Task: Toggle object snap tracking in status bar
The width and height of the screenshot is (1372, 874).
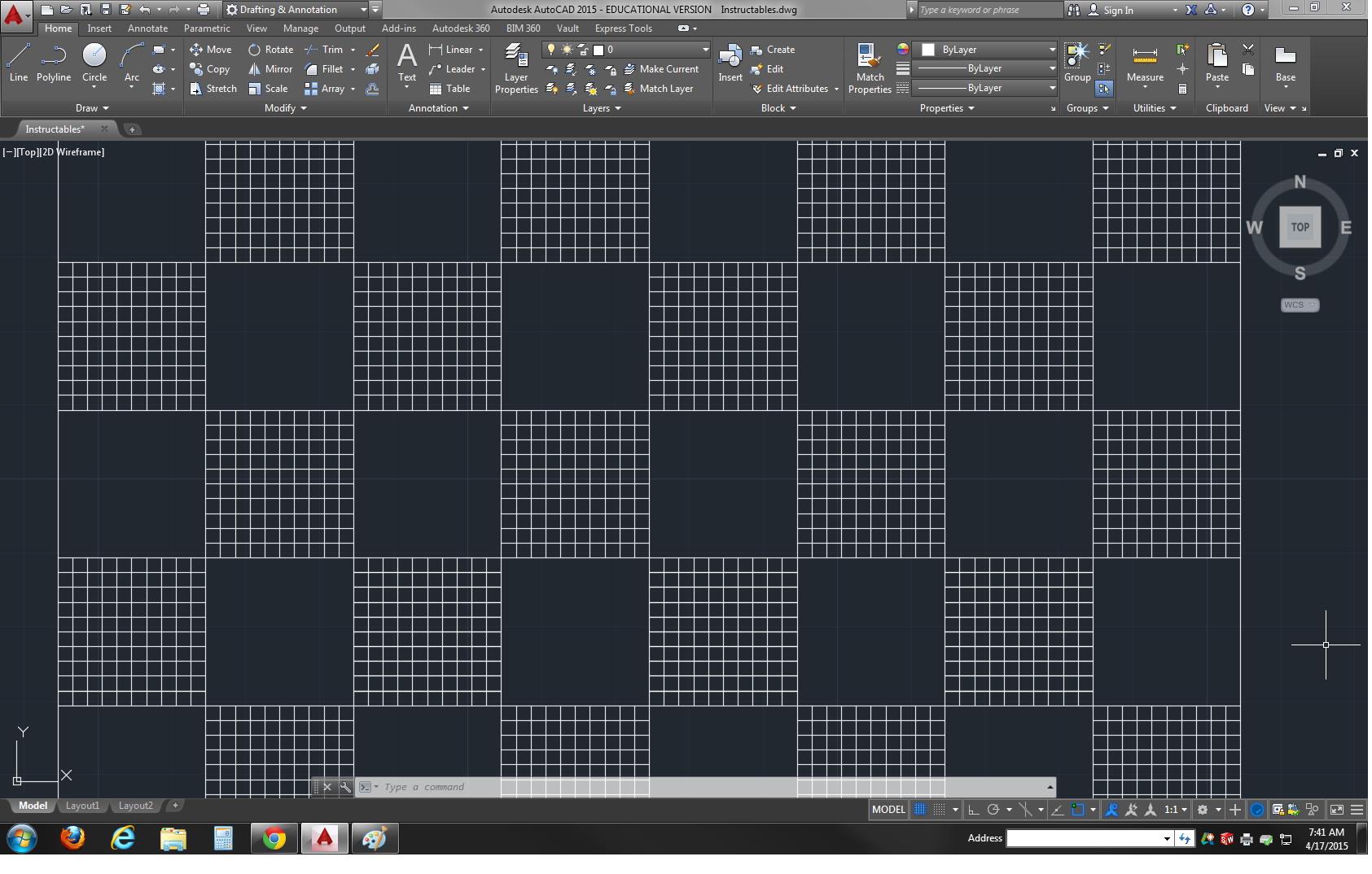Action: click(1057, 810)
